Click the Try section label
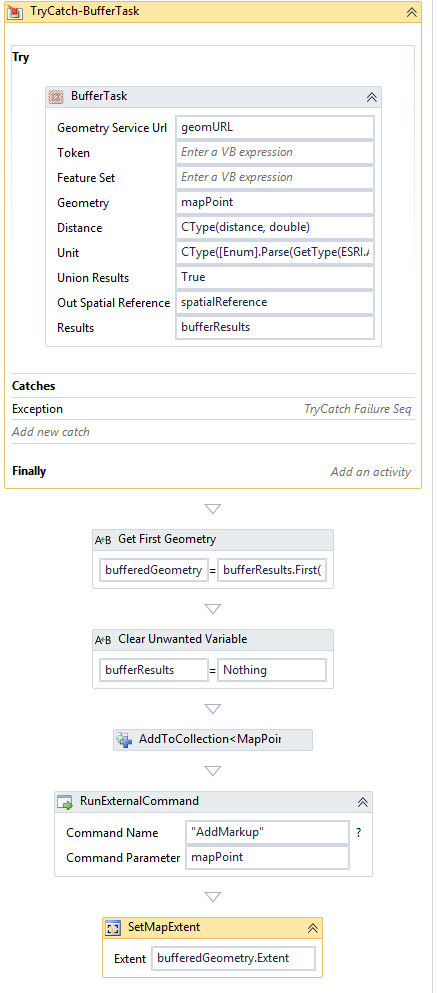 (20, 57)
